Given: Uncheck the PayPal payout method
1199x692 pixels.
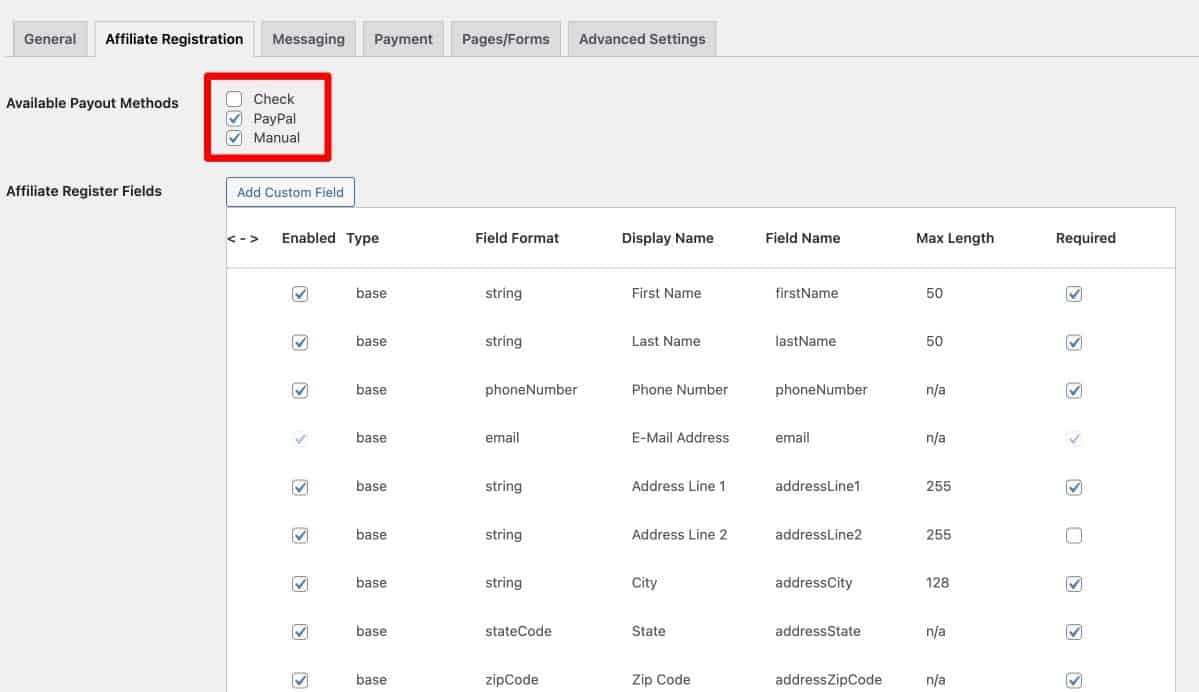Looking at the screenshot, I should pos(234,119).
